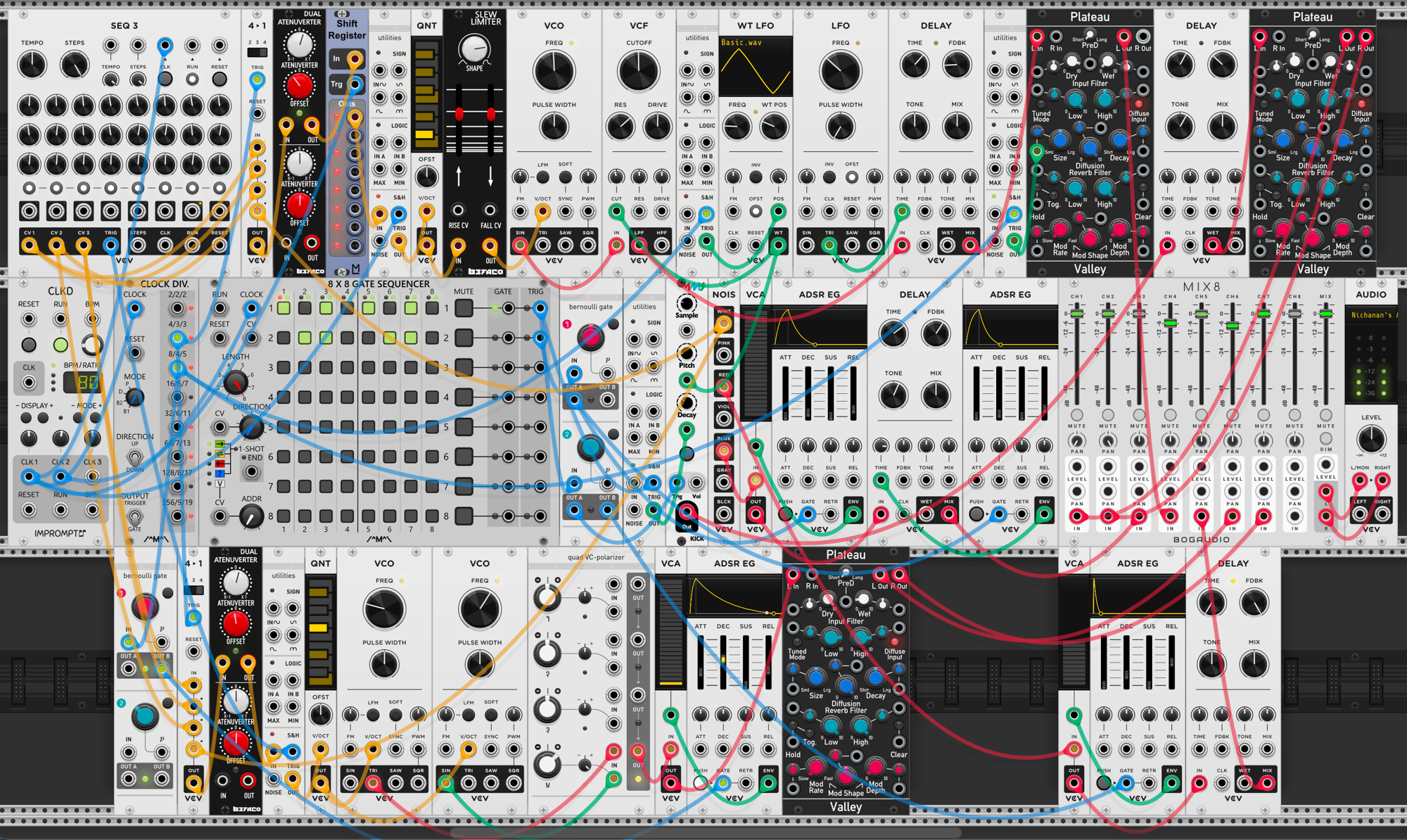The width and height of the screenshot is (1407, 840).
Task: Click the Shift Register Trg jack
Action: pos(355,84)
